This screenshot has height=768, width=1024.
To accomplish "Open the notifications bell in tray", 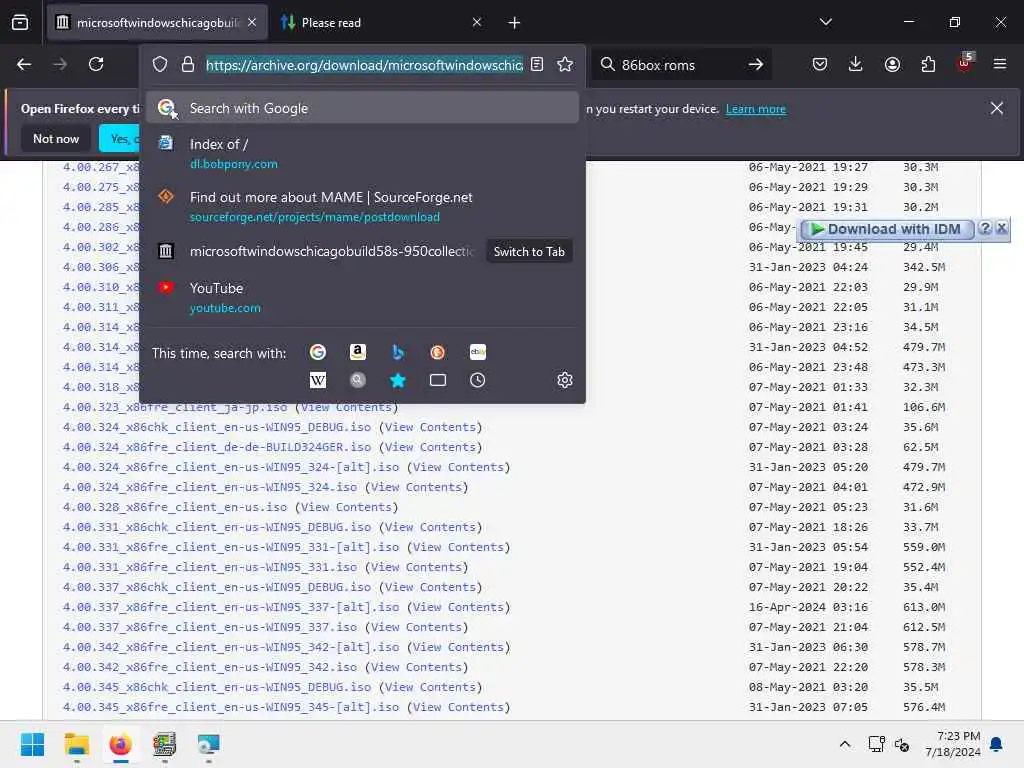I will 997,744.
